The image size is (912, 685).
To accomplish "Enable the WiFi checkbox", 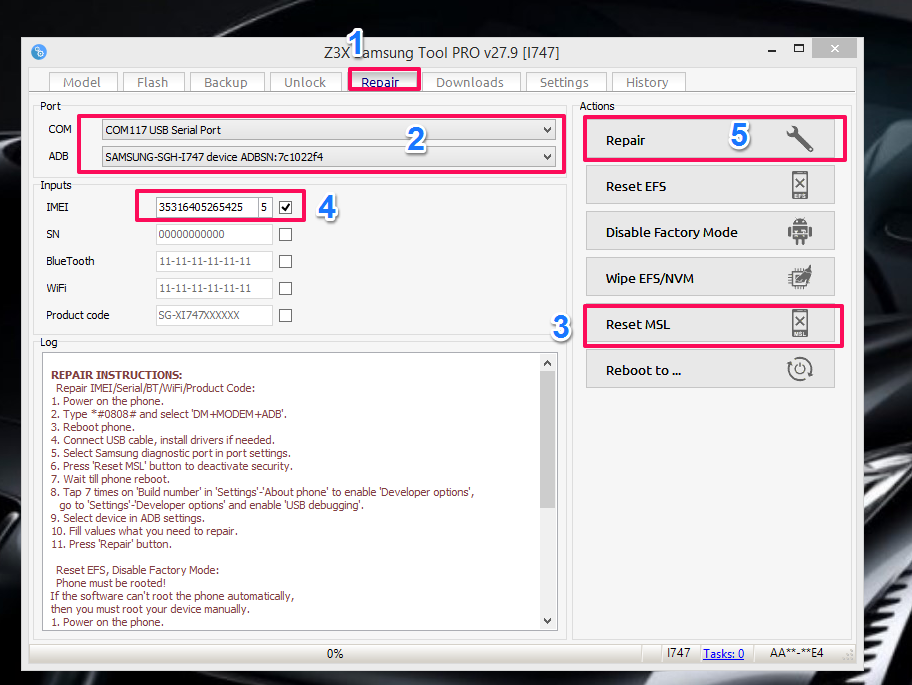I will click(286, 288).
